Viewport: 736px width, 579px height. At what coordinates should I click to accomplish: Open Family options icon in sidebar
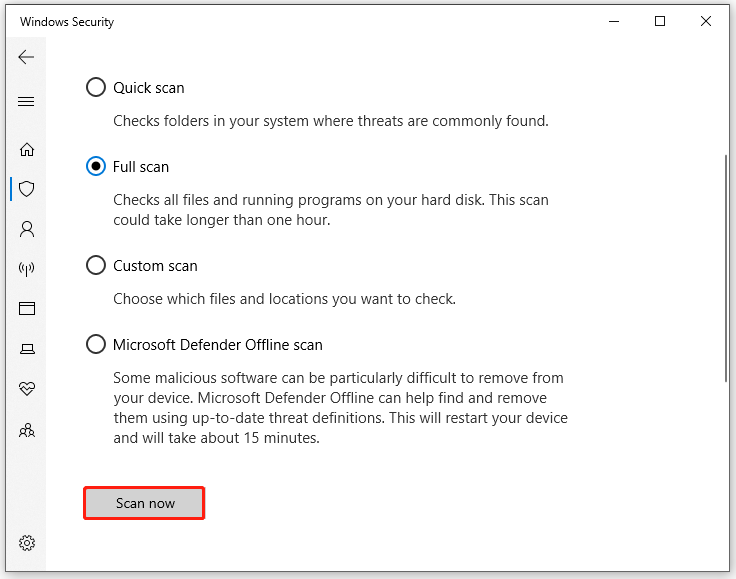(27, 430)
